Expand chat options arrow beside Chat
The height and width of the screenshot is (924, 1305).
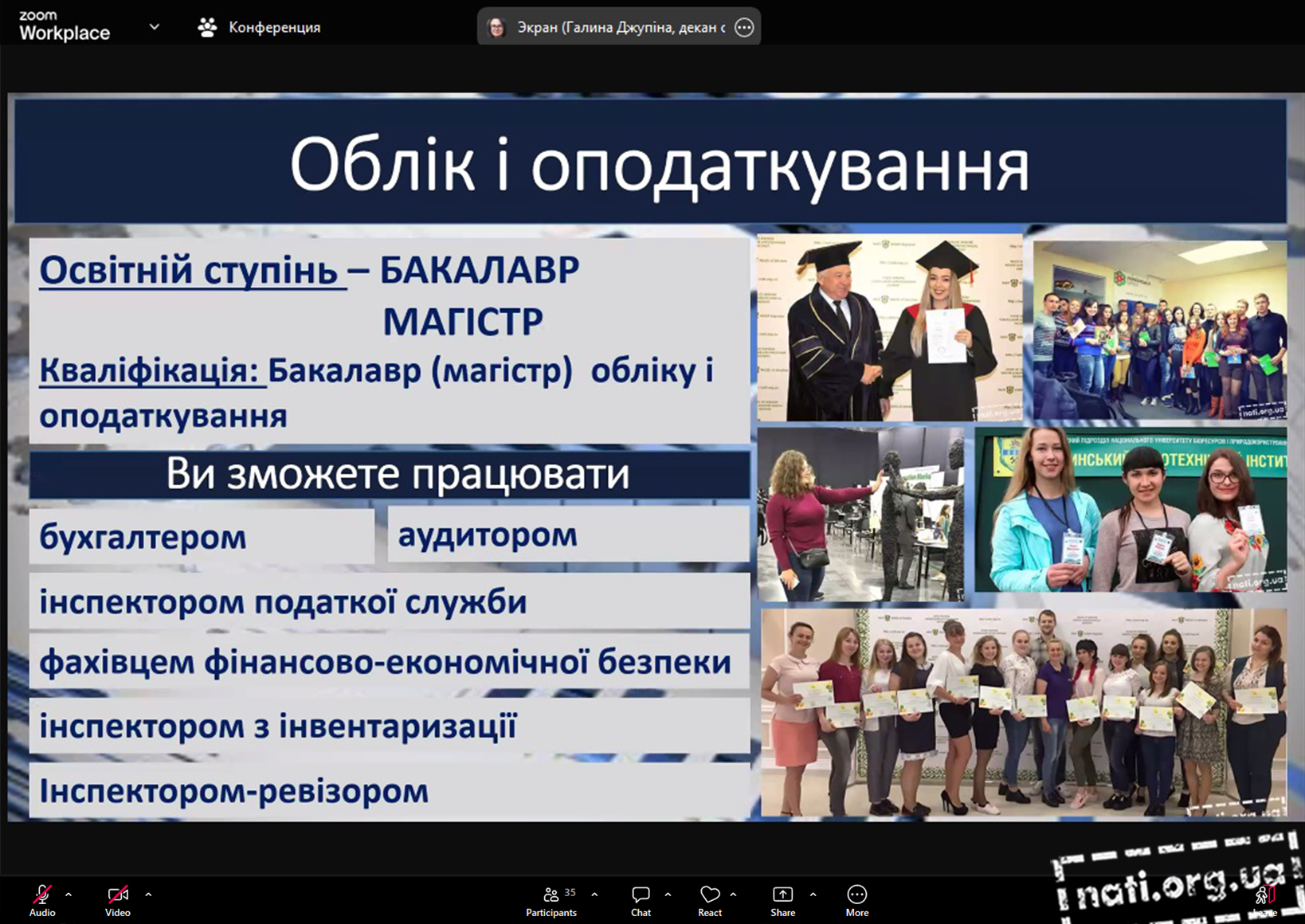tap(668, 895)
